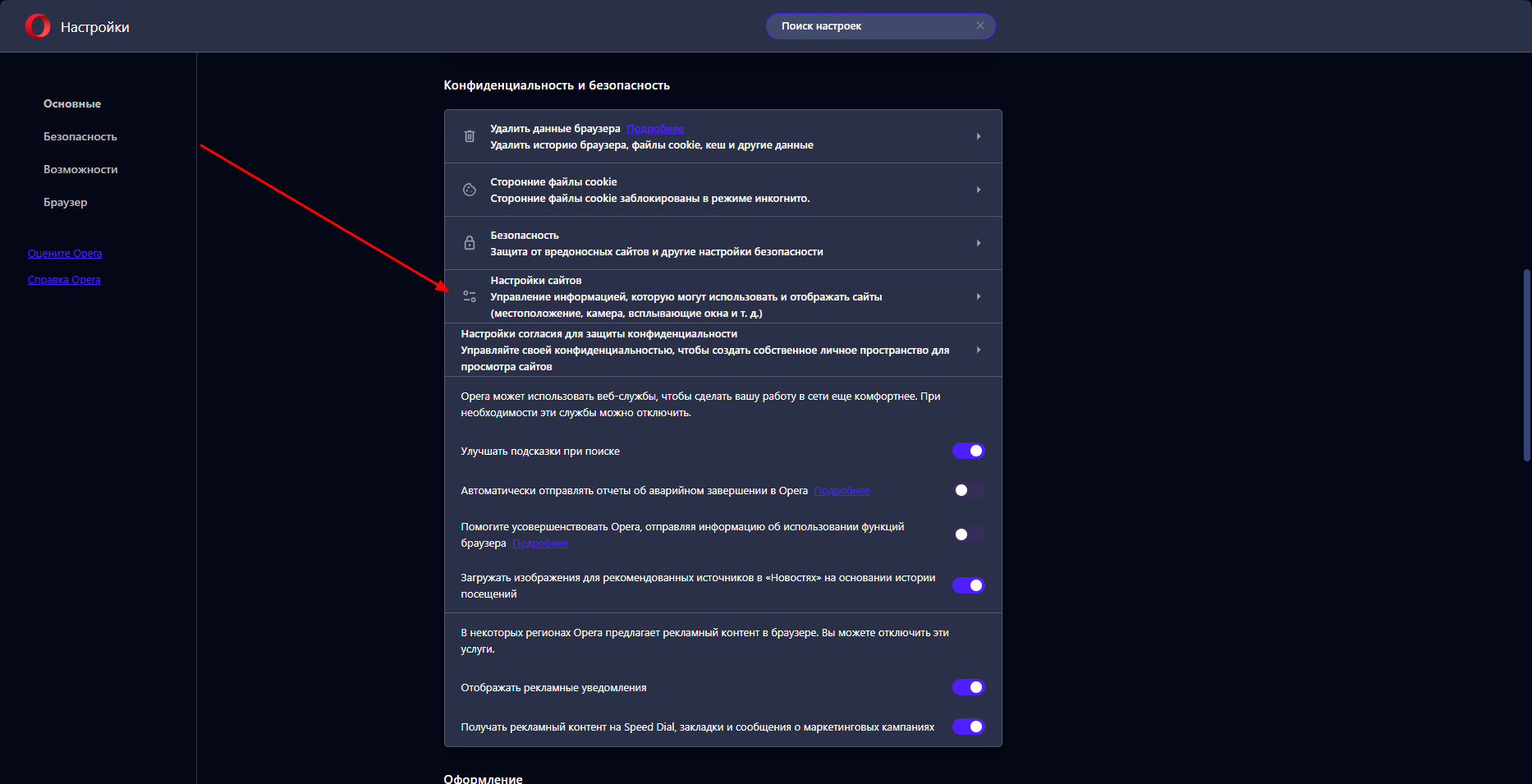Image resolution: width=1532 pixels, height=784 pixels.
Task: Open Безопасность section via its arrow
Action: 979,243
